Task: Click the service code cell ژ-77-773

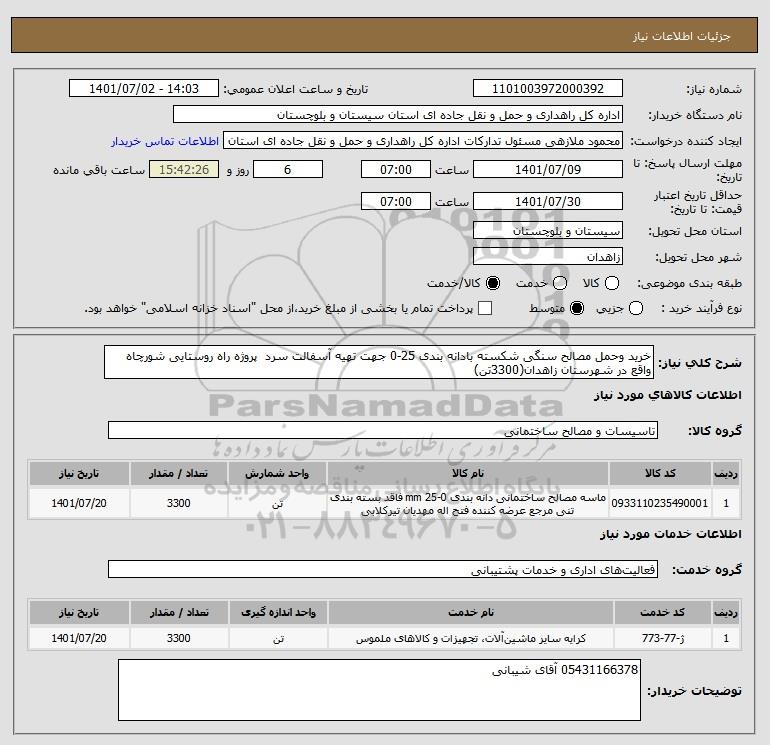Action: (x=662, y=638)
